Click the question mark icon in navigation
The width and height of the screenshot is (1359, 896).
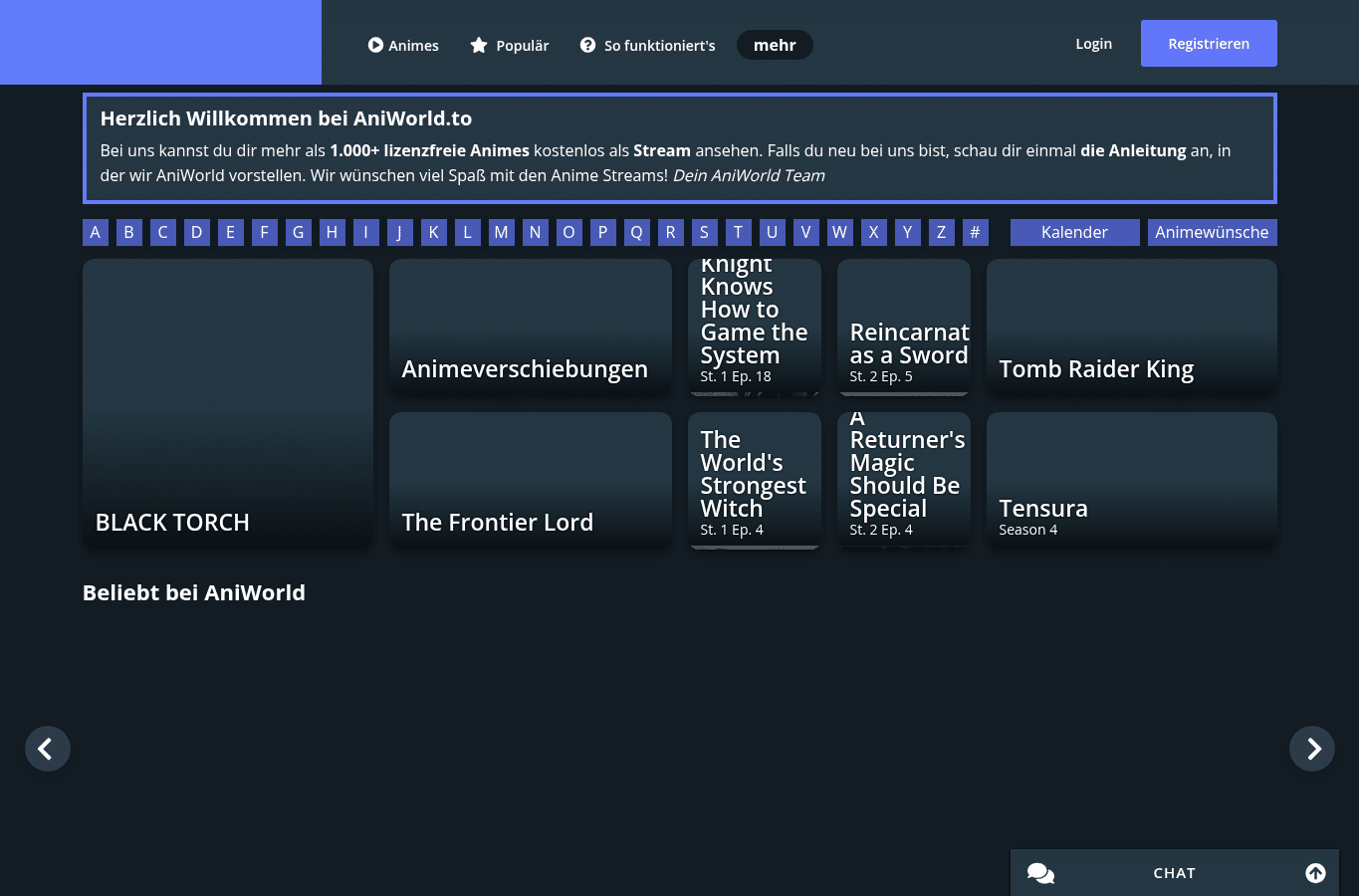point(587,45)
